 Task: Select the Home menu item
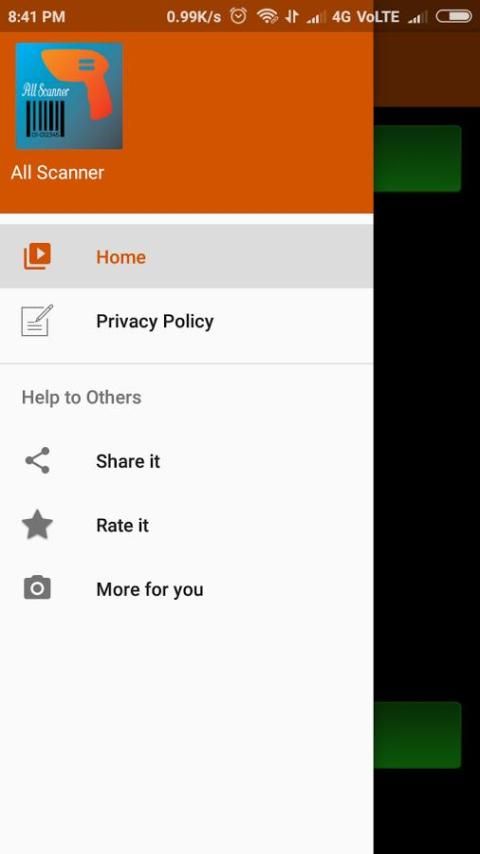click(x=186, y=257)
